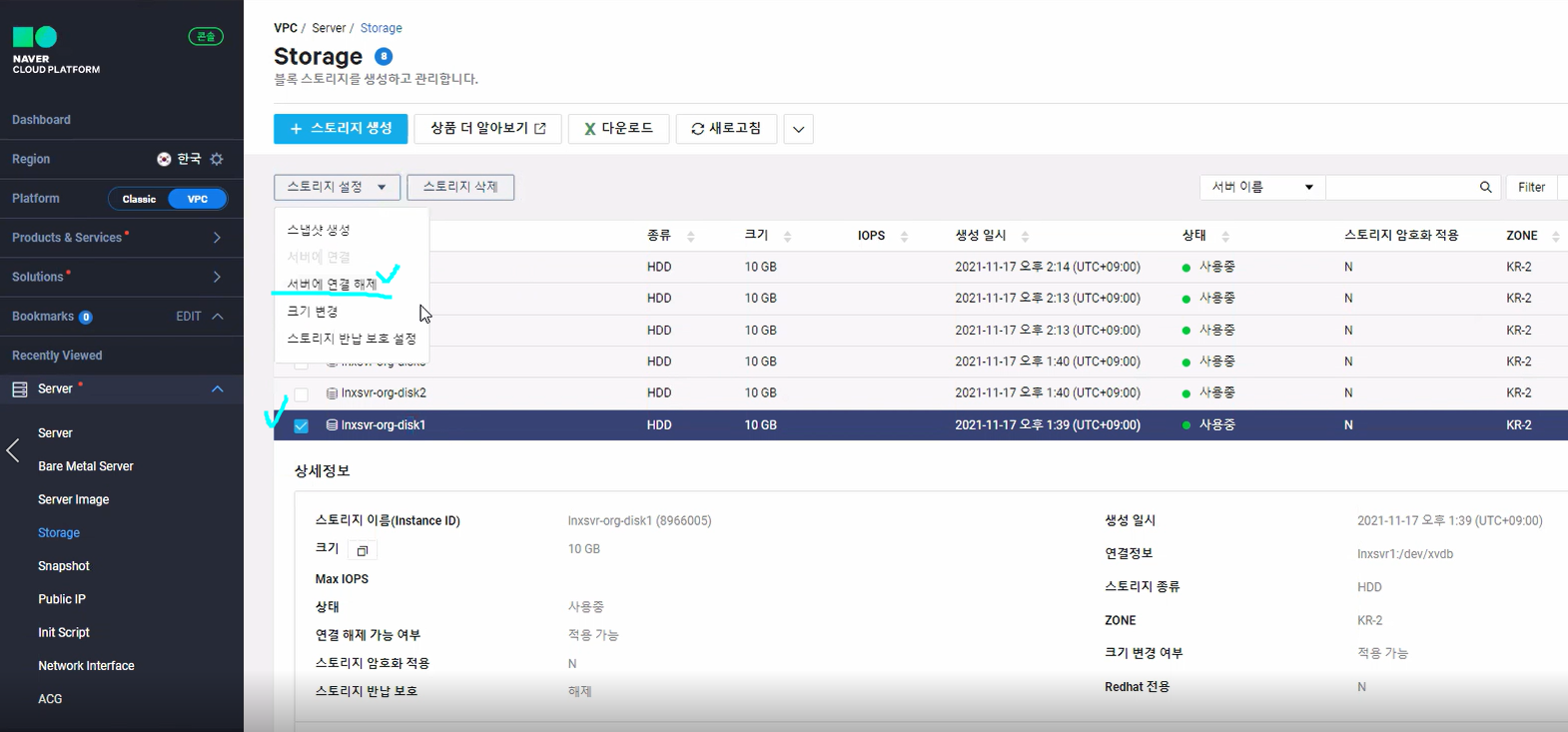Uncheck the lnxsvr-org-disk1 row checkbox

point(301,425)
